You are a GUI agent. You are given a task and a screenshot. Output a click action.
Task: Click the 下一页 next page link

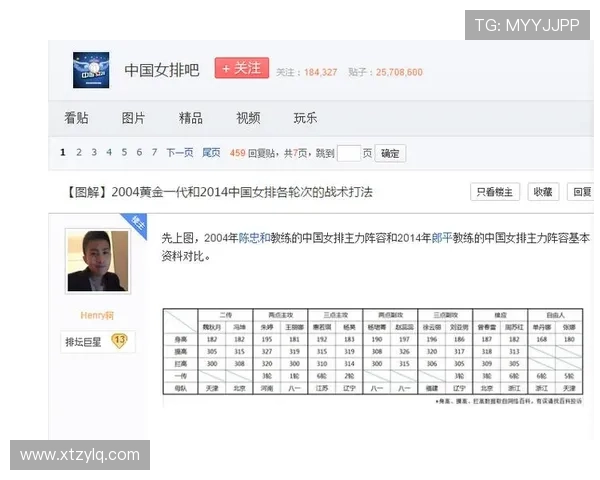[179, 153]
